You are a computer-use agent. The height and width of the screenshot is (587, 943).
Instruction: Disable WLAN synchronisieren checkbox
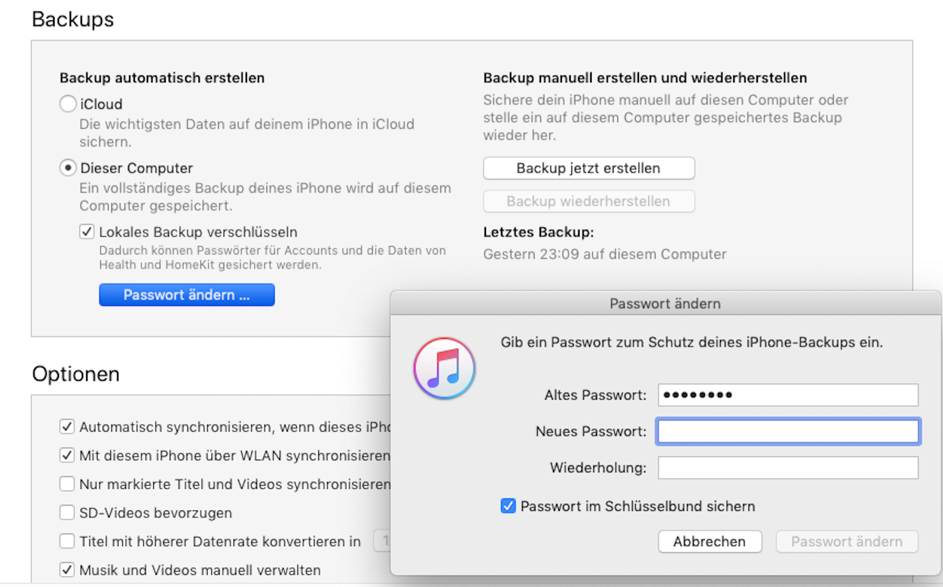pyautogui.click(x=67, y=456)
